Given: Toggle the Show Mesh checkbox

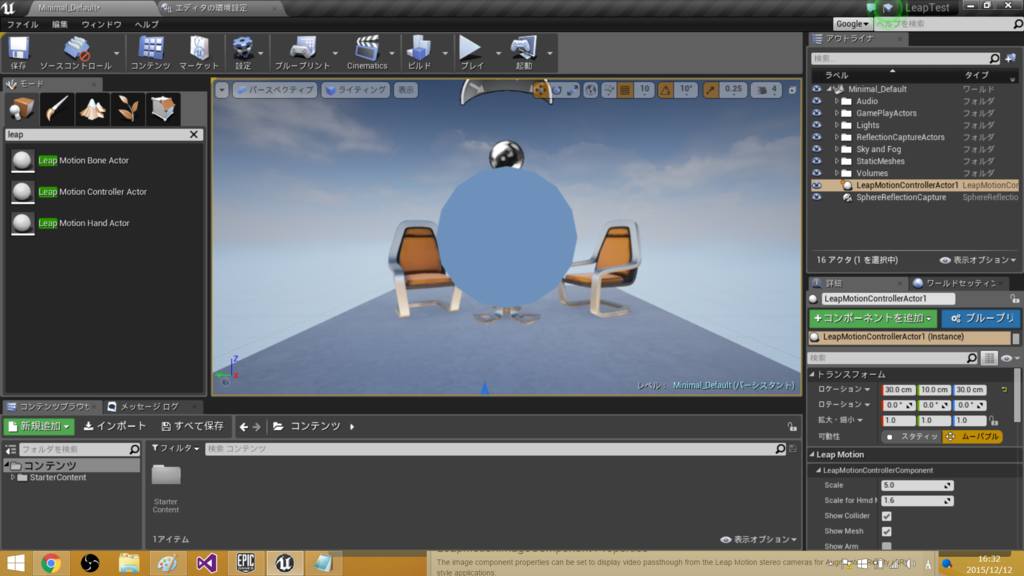Looking at the screenshot, I should (x=886, y=532).
